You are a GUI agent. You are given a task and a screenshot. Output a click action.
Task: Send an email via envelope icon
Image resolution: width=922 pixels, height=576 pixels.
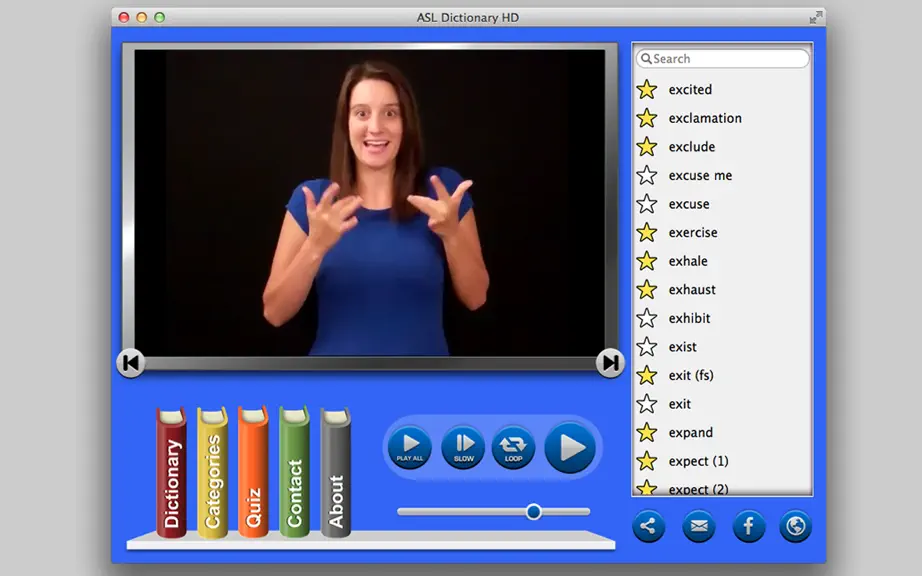[699, 526]
